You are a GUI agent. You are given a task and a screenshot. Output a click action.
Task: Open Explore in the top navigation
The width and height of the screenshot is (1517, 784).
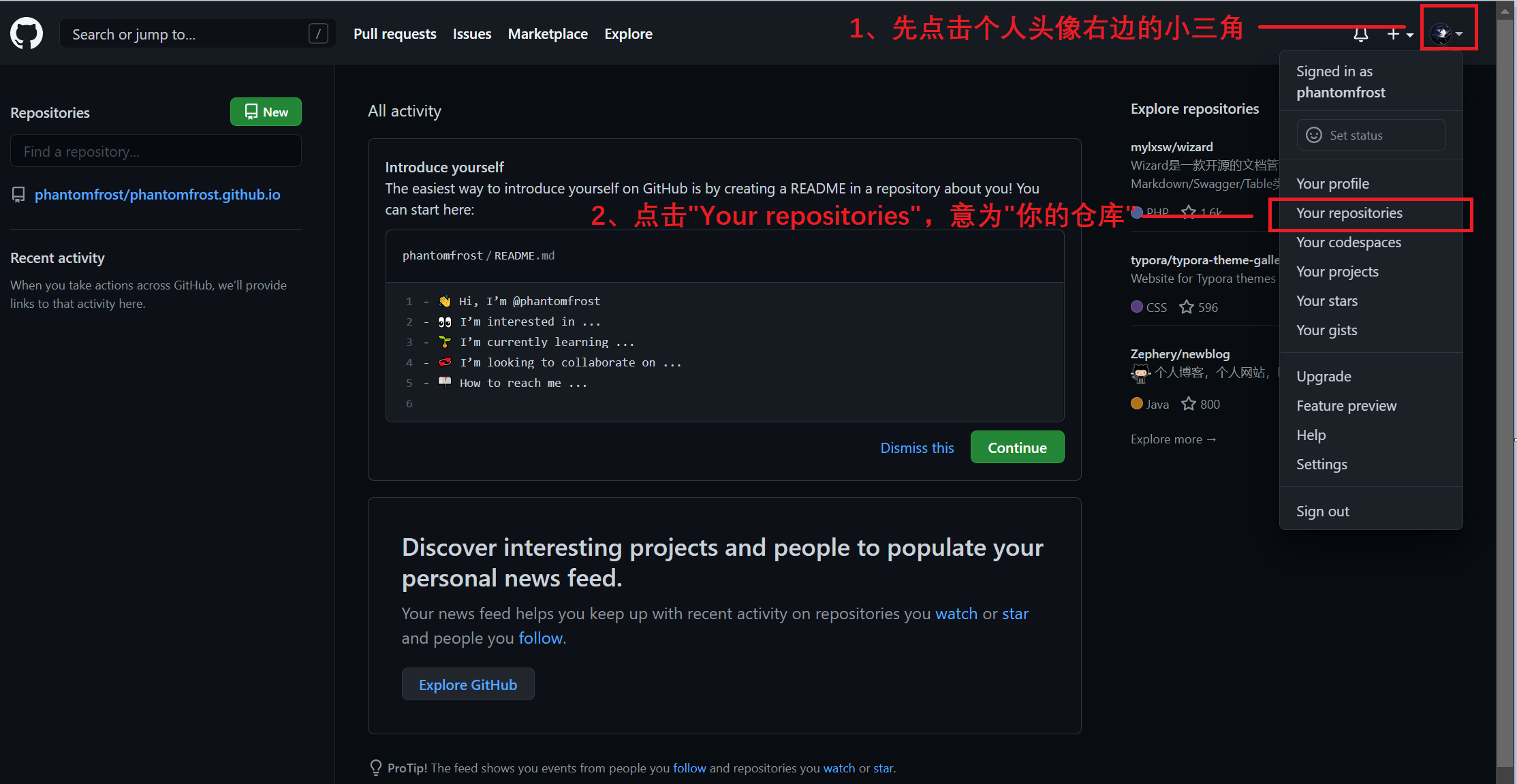(x=628, y=33)
